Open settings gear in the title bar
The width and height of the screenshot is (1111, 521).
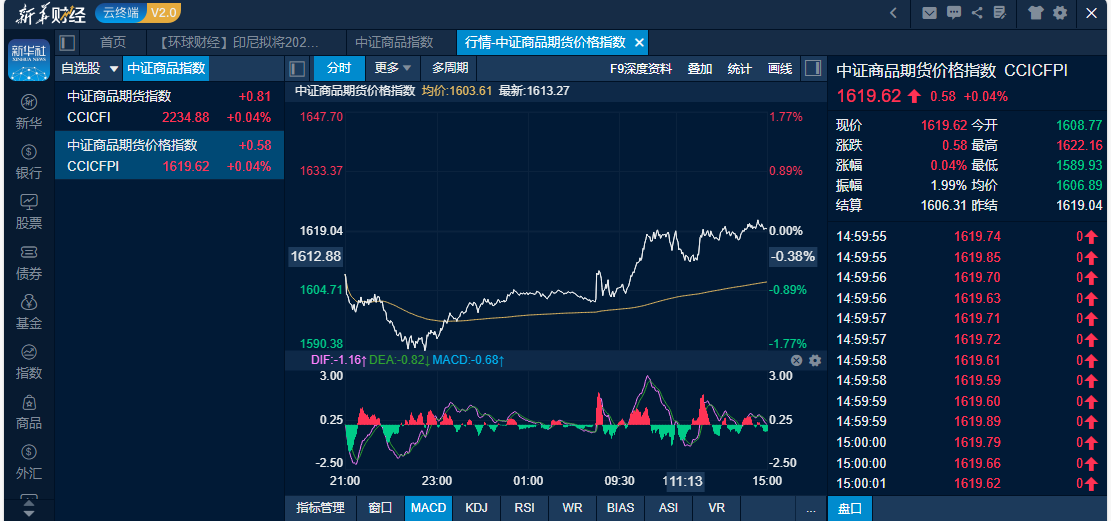[1060, 13]
